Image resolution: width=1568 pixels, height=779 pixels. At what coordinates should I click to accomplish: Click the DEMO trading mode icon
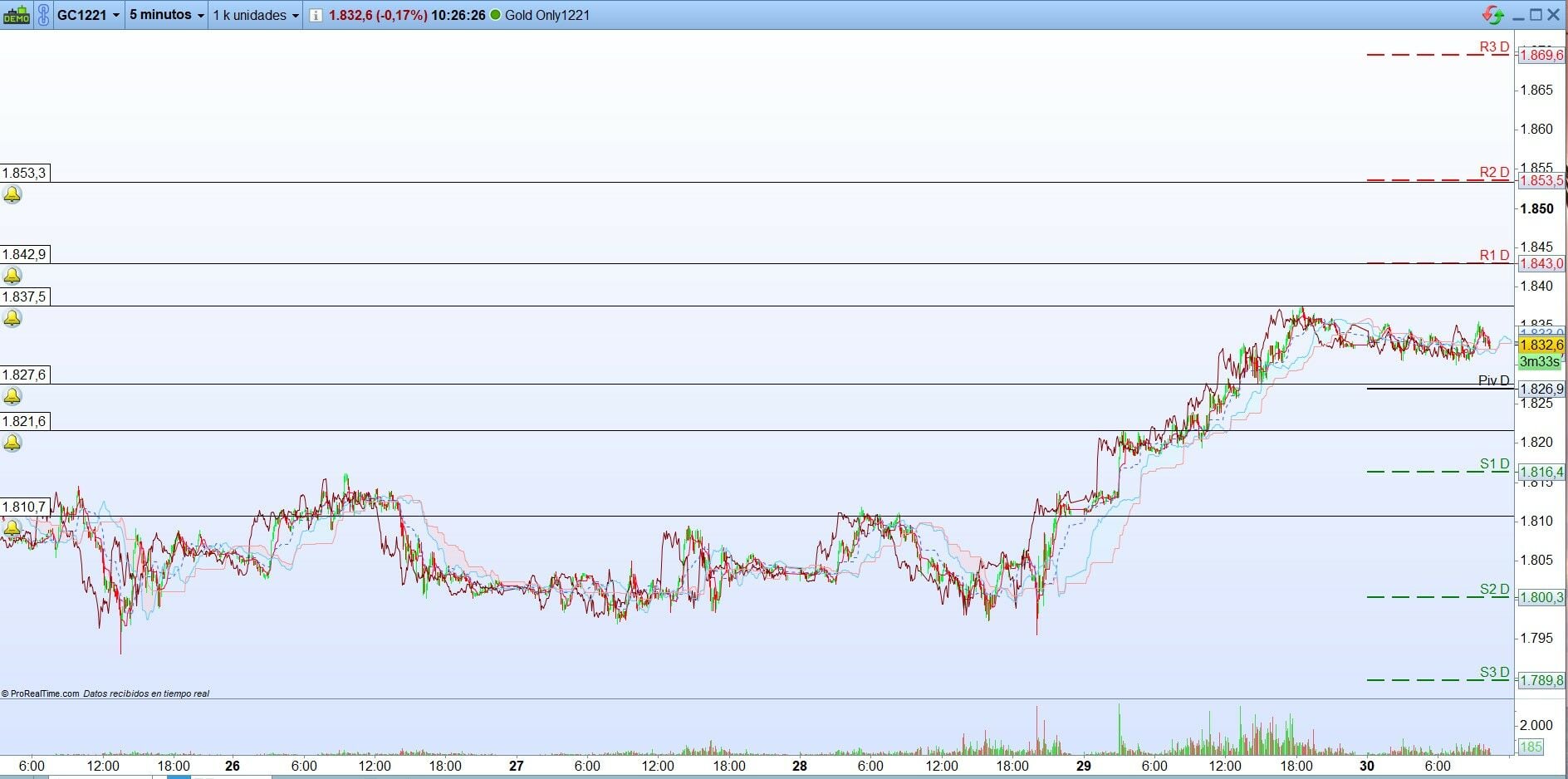(16, 15)
